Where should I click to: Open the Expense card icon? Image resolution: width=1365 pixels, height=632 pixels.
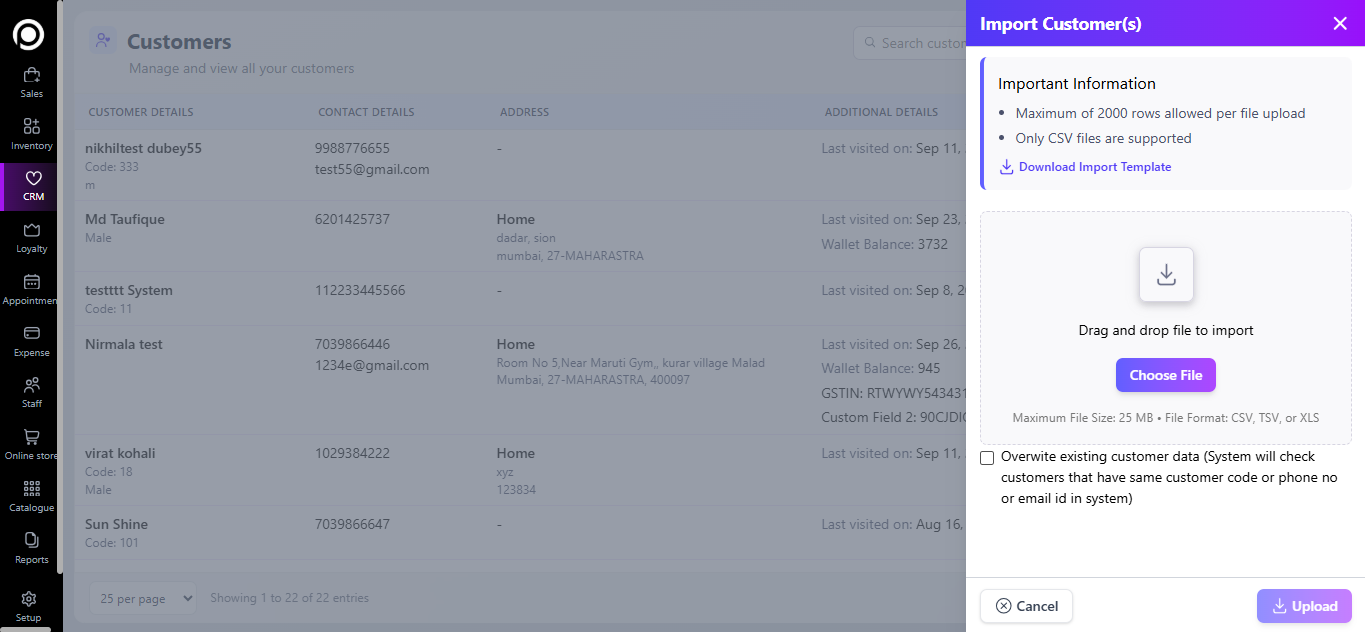pyautogui.click(x=31, y=334)
